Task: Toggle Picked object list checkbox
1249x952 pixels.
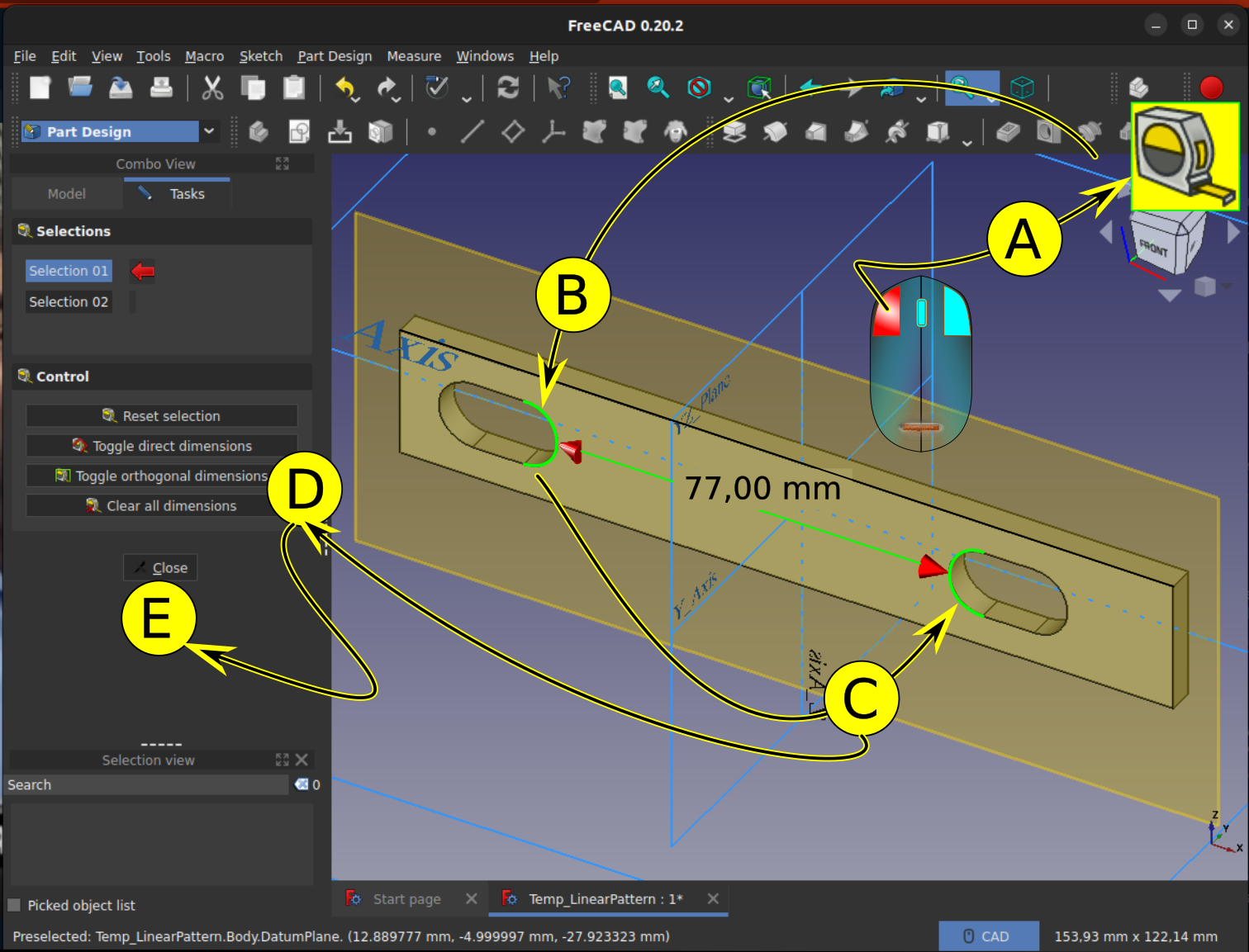Action: tap(14, 905)
